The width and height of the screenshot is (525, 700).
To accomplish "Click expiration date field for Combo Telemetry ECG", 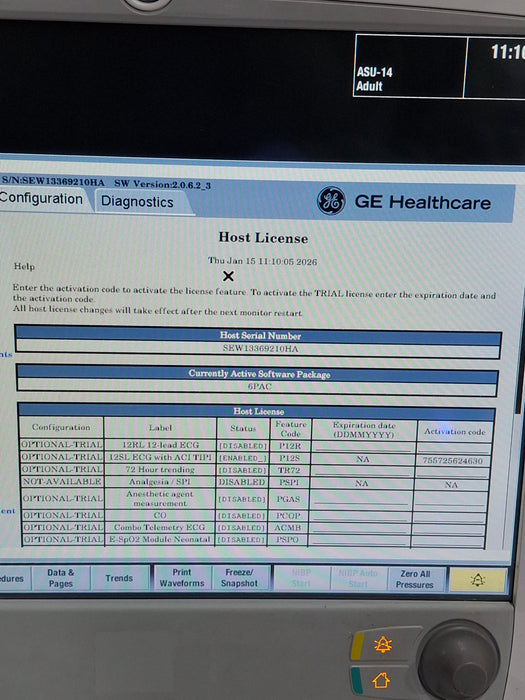I will click(359, 528).
